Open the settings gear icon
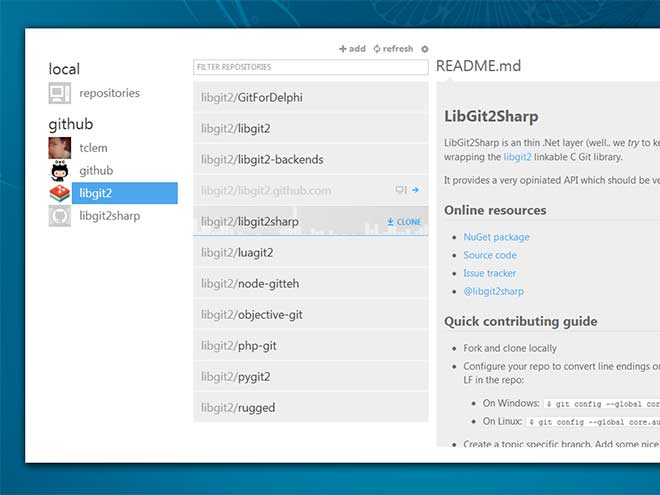Screen dimensions: 660x495 tap(425, 49)
